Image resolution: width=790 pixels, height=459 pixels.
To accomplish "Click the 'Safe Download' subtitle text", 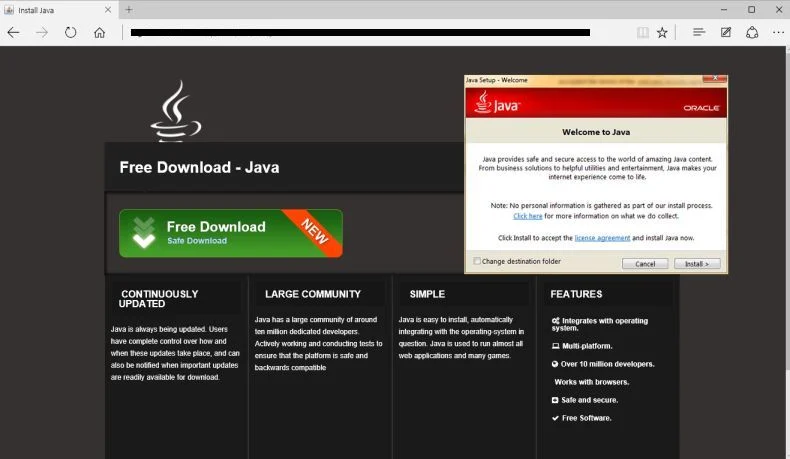I will point(197,241).
